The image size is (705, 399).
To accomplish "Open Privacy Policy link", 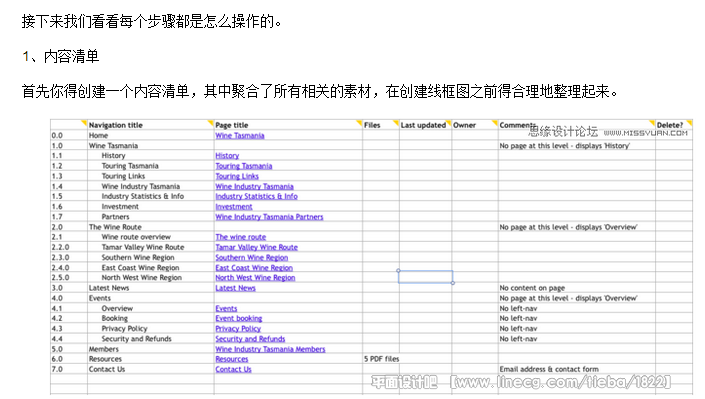I will click(x=238, y=329).
